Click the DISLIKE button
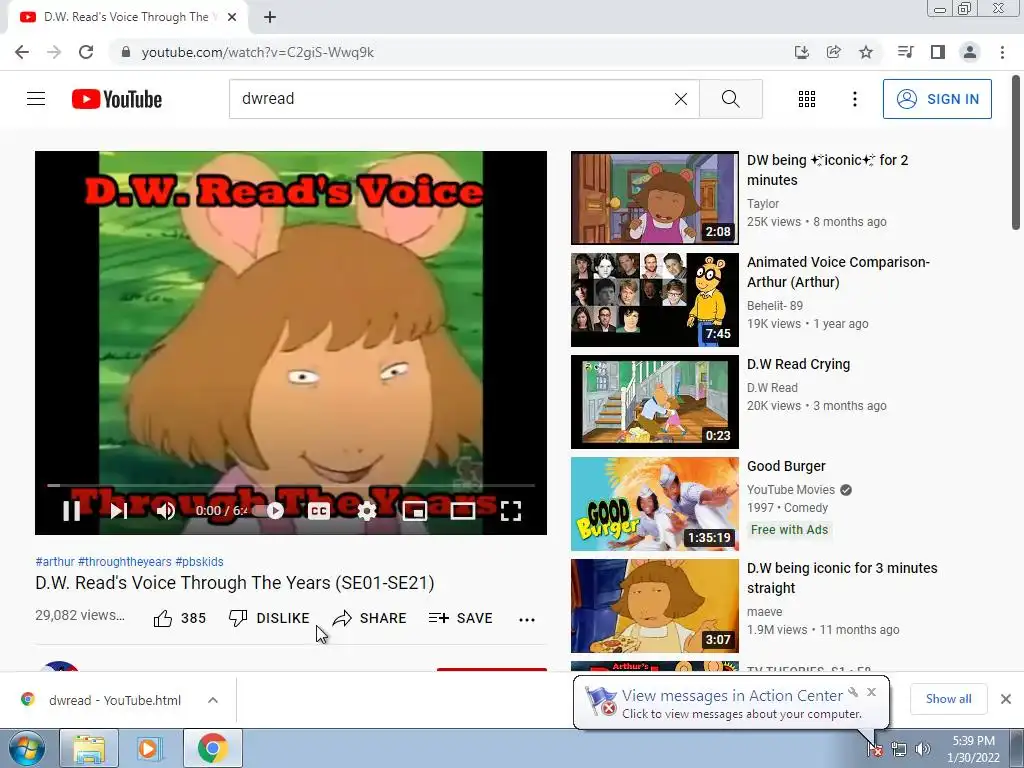Image resolution: width=1024 pixels, height=768 pixels. (x=269, y=618)
